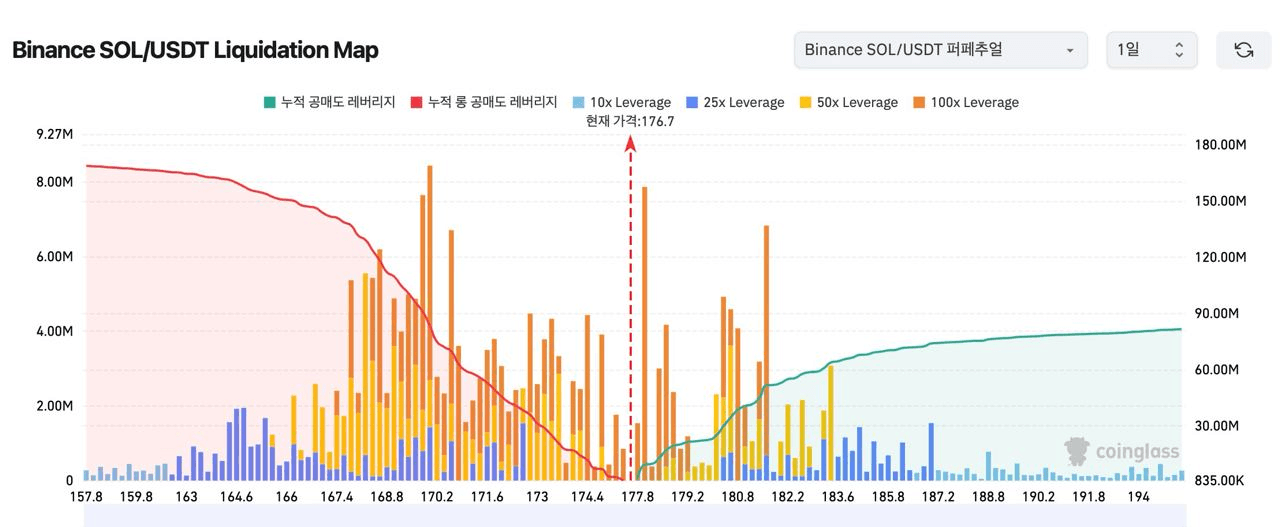Toggle the 10x Leverage legend series
Image resolution: width=1280 pixels, height=527 pixels.
[621, 102]
